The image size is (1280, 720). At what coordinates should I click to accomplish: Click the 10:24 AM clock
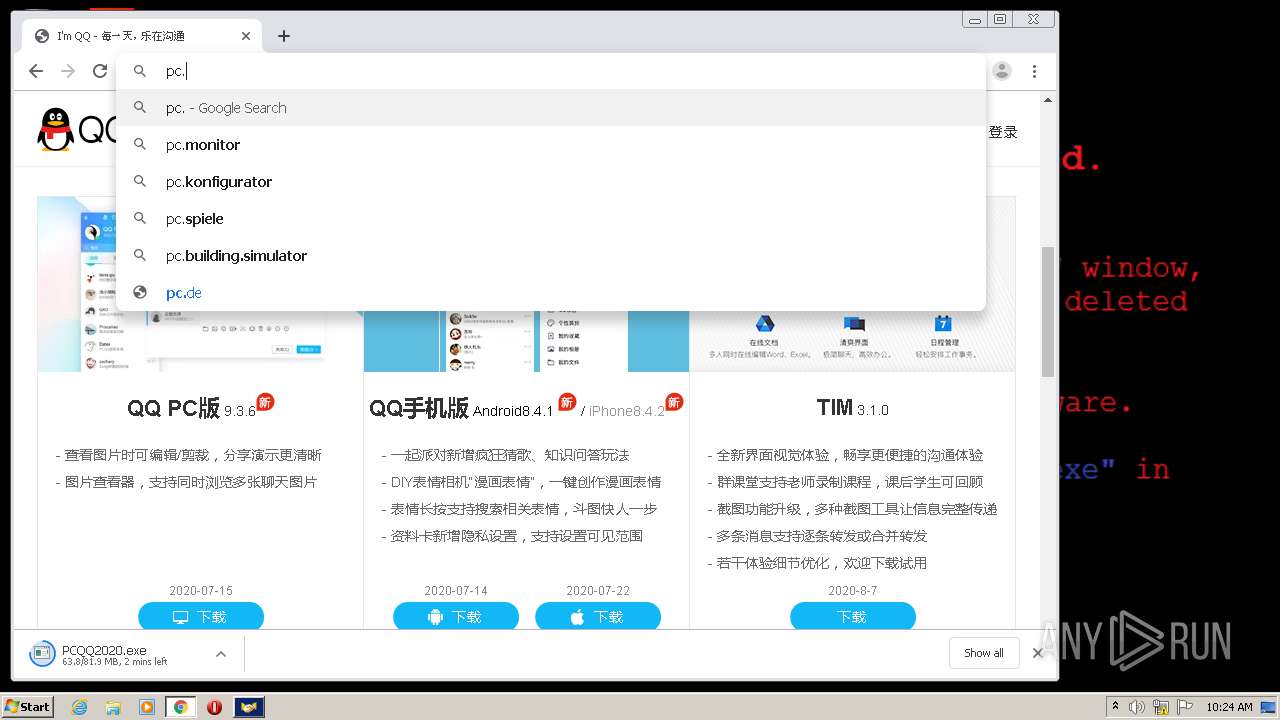1229,707
